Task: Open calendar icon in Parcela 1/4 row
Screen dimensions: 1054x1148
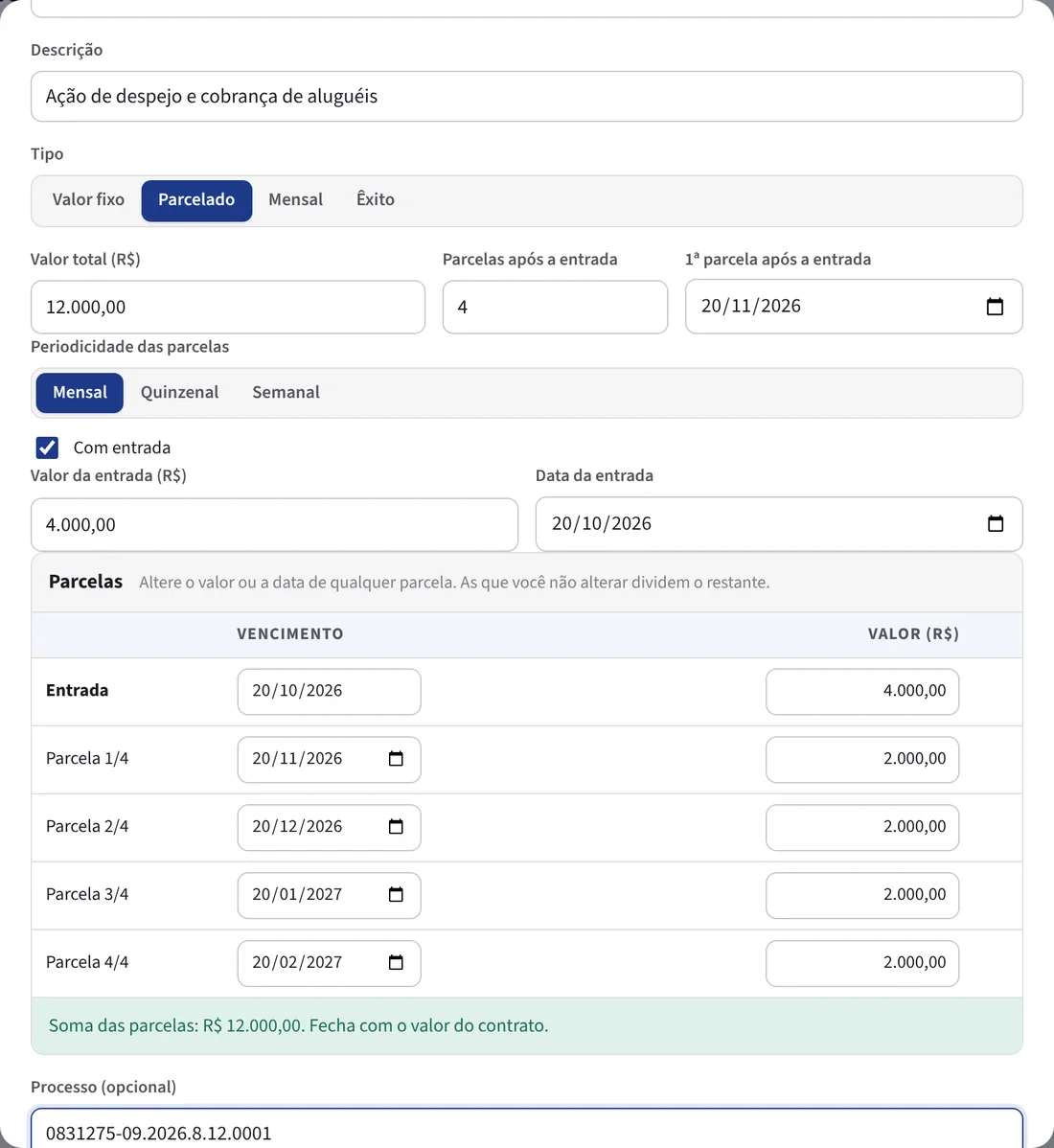Action: tap(396, 759)
